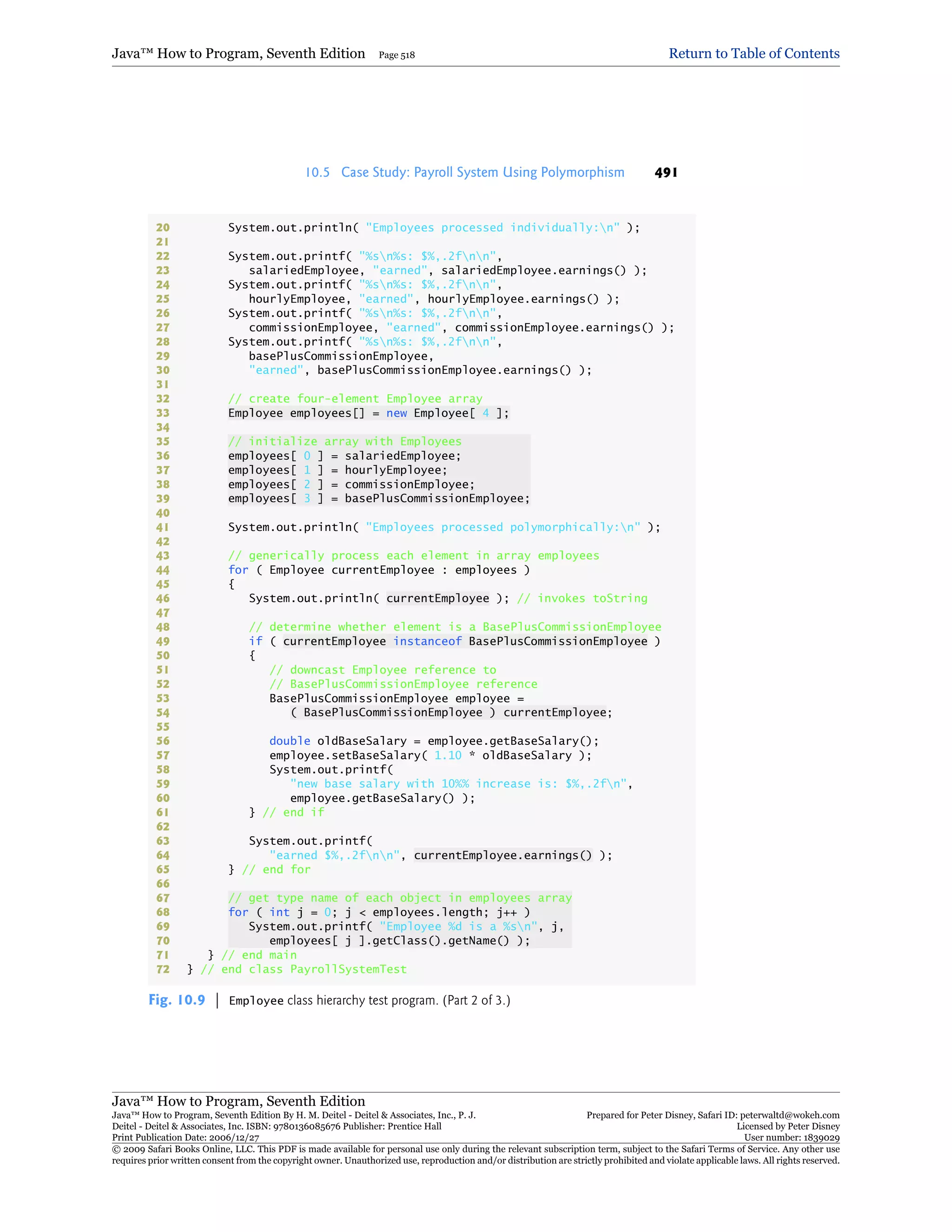
Task: Click the footer title Java How to Program
Action: (238, 1101)
